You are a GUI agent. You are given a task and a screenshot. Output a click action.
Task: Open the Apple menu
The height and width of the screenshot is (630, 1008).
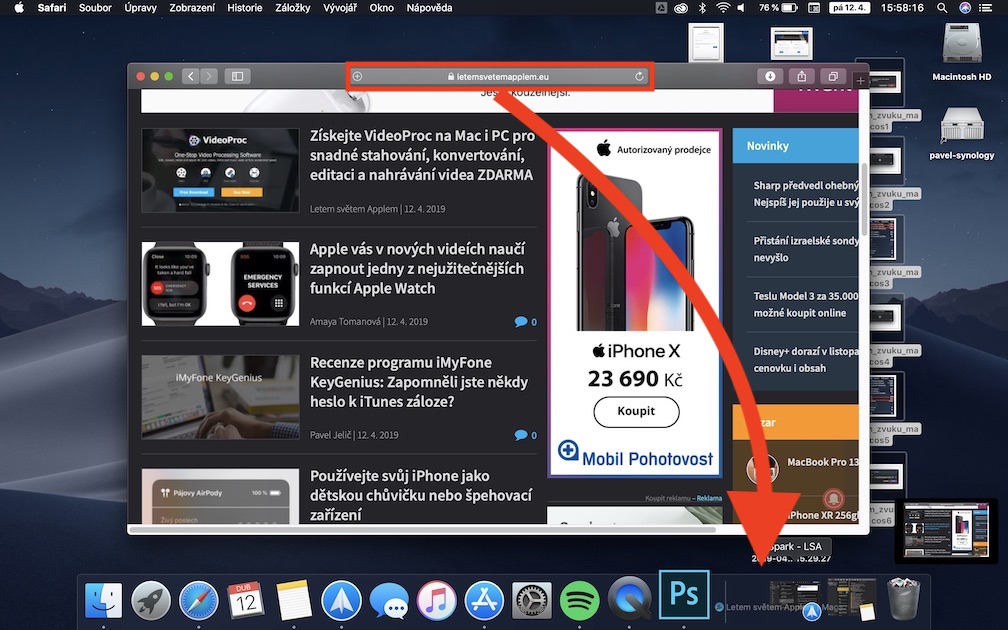pos(19,8)
